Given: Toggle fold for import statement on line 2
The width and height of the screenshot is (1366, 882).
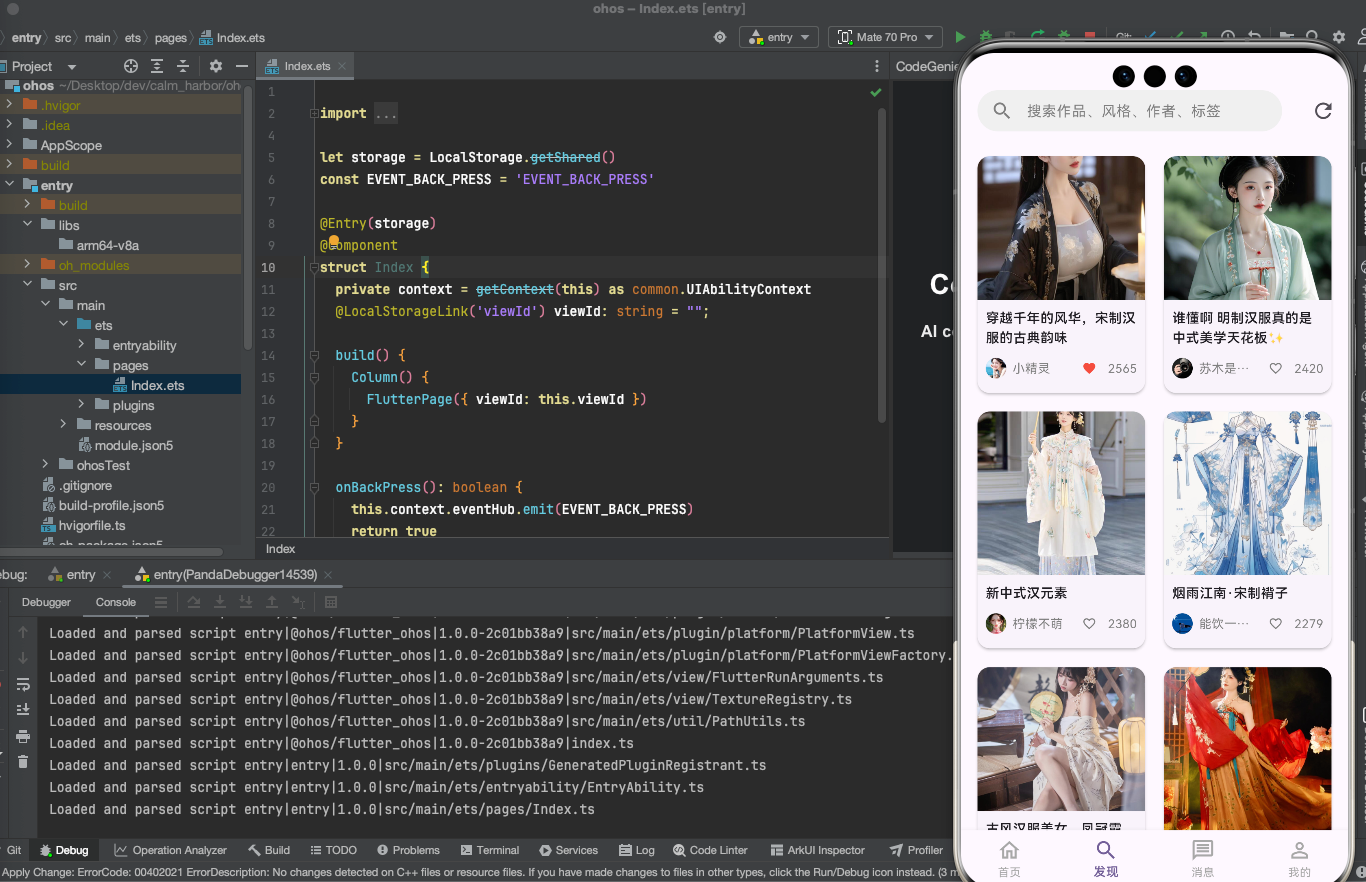Looking at the screenshot, I should tap(313, 113).
